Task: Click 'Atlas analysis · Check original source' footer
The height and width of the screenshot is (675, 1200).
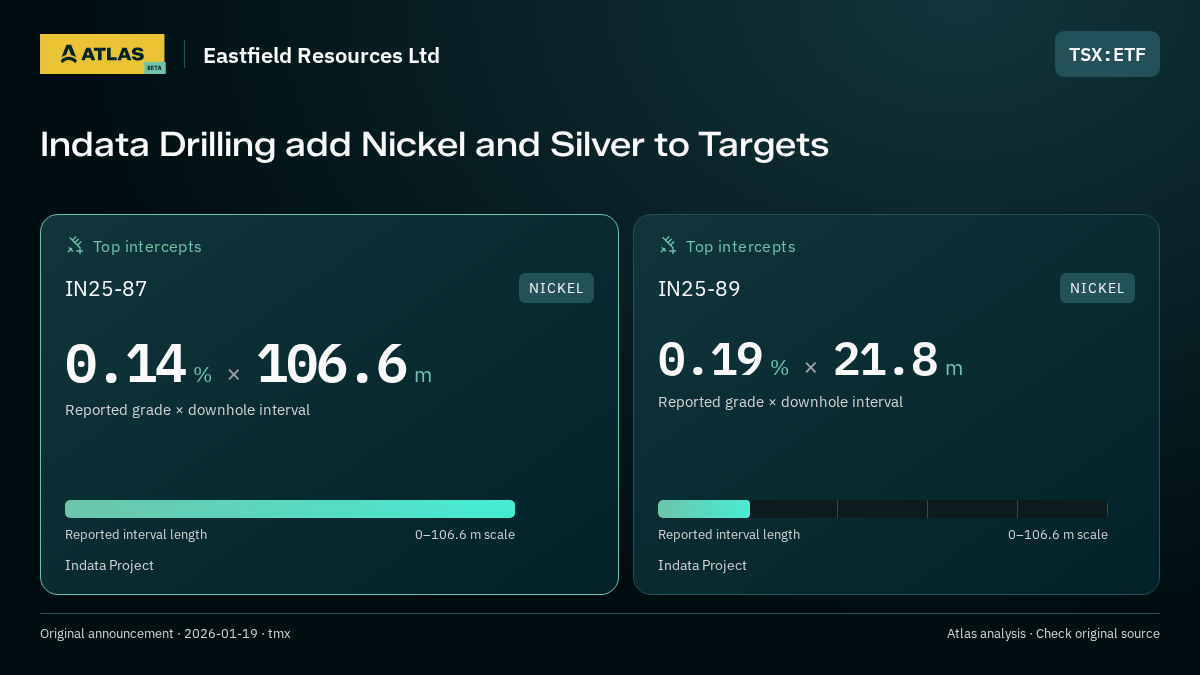Action: point(1053,634)
